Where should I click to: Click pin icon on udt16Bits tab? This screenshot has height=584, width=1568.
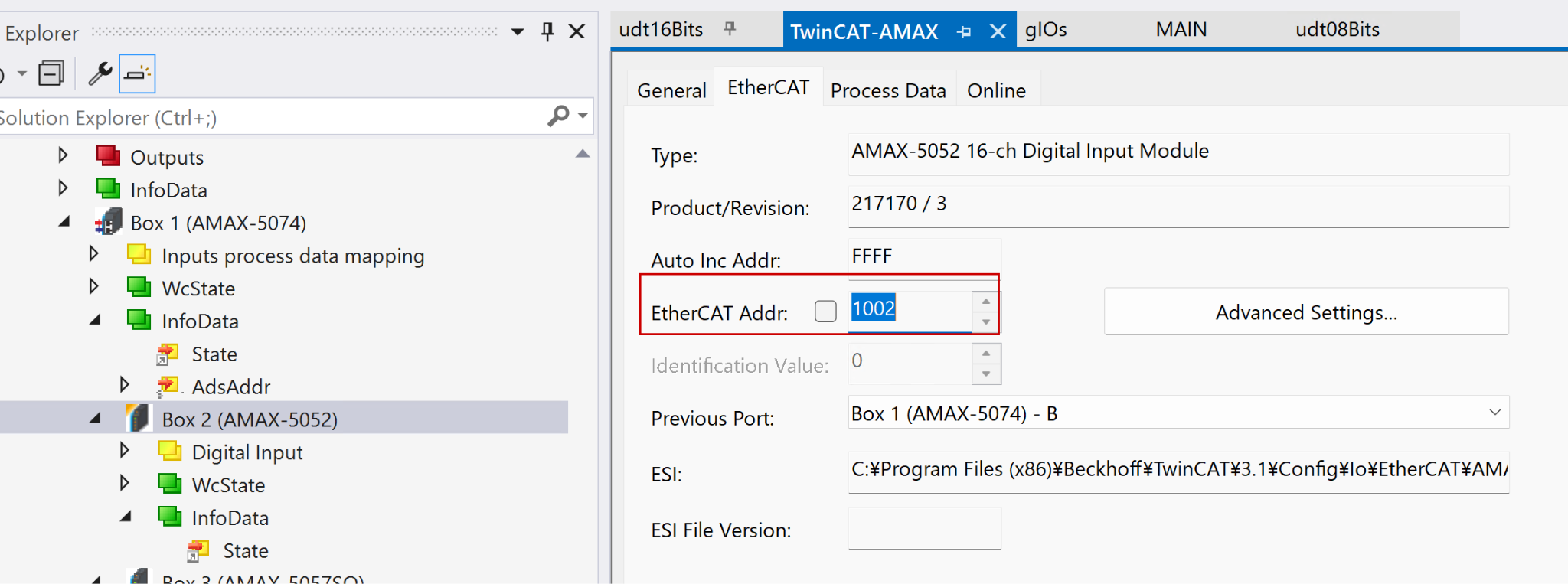point(730,29)
